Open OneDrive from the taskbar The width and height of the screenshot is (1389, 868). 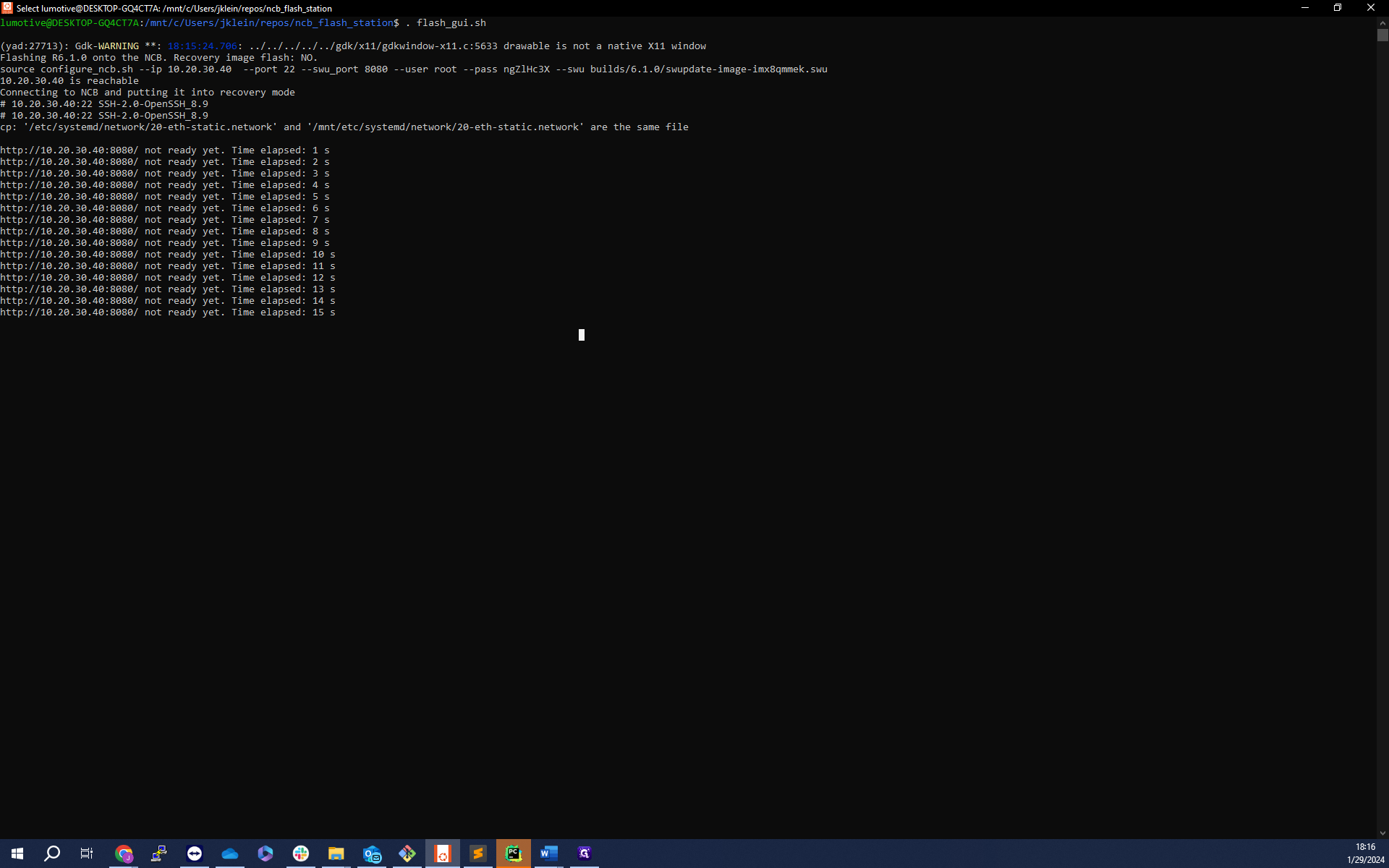tap(230, 854)
